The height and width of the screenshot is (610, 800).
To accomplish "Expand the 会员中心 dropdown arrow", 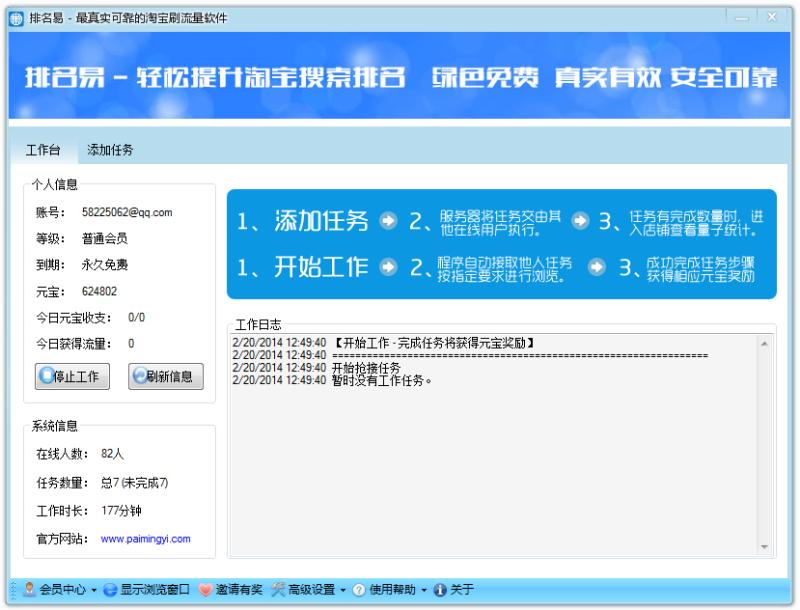I will 95,590.
